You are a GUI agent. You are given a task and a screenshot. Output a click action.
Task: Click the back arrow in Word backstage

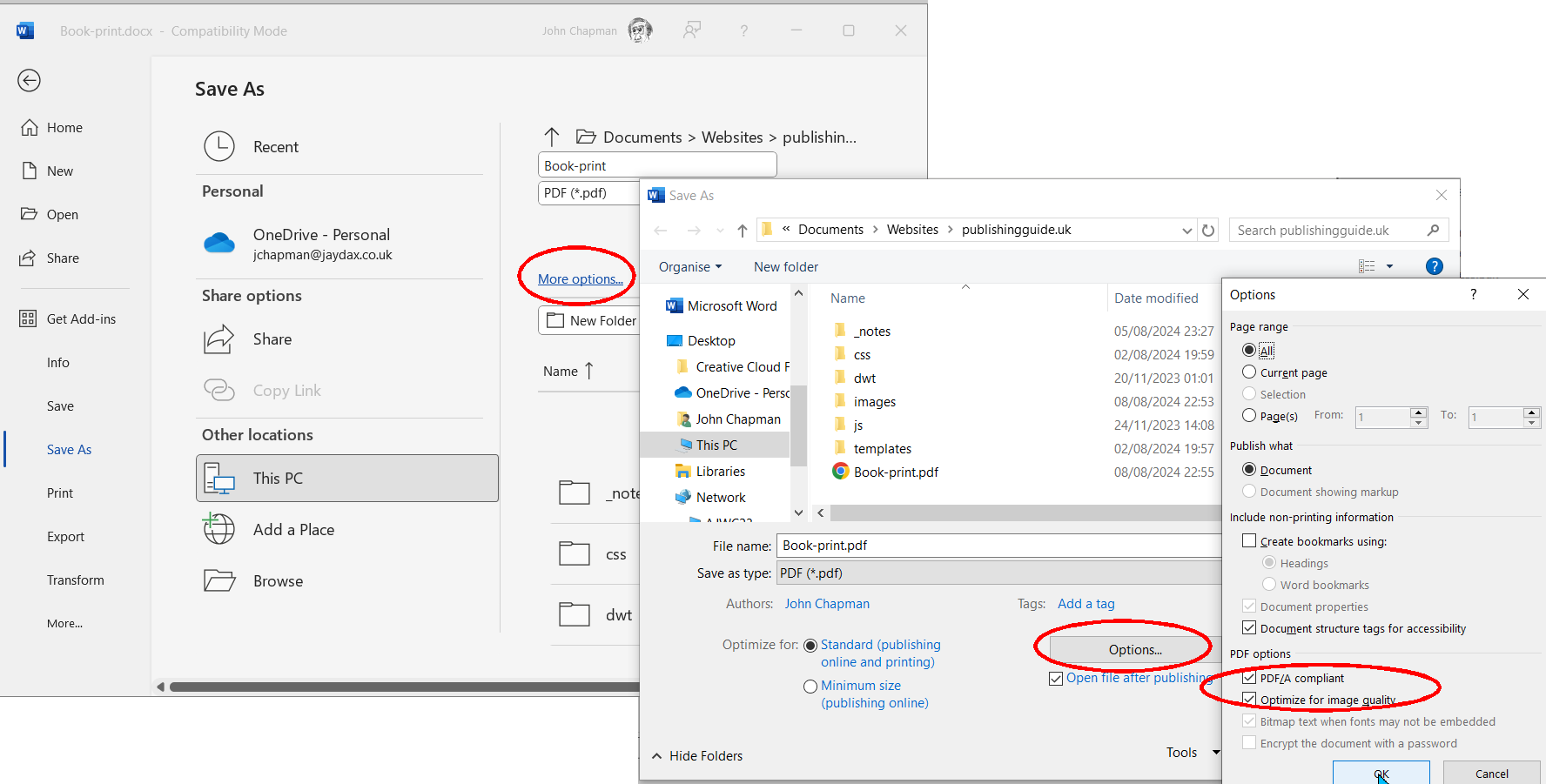29,81
